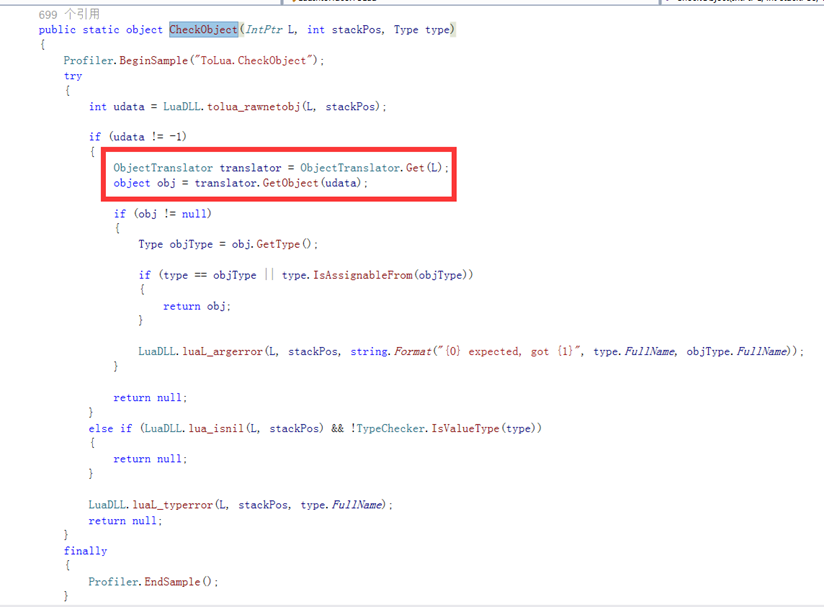Open the 699 个引用 references CodeLens
This screenshot has width=824, height=607.
pos(68,14)
